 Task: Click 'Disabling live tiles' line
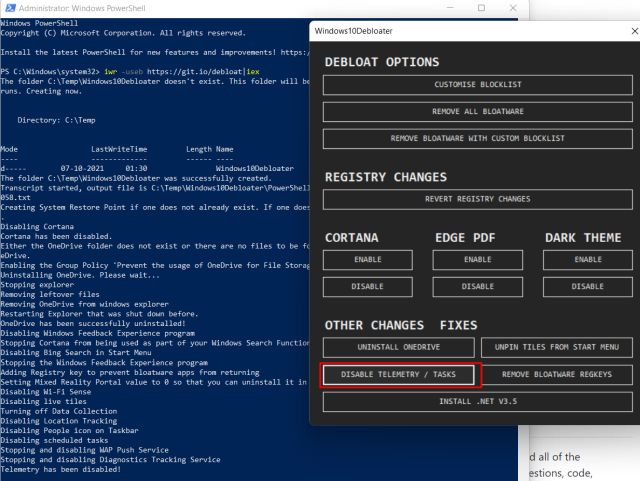(44, 402)
